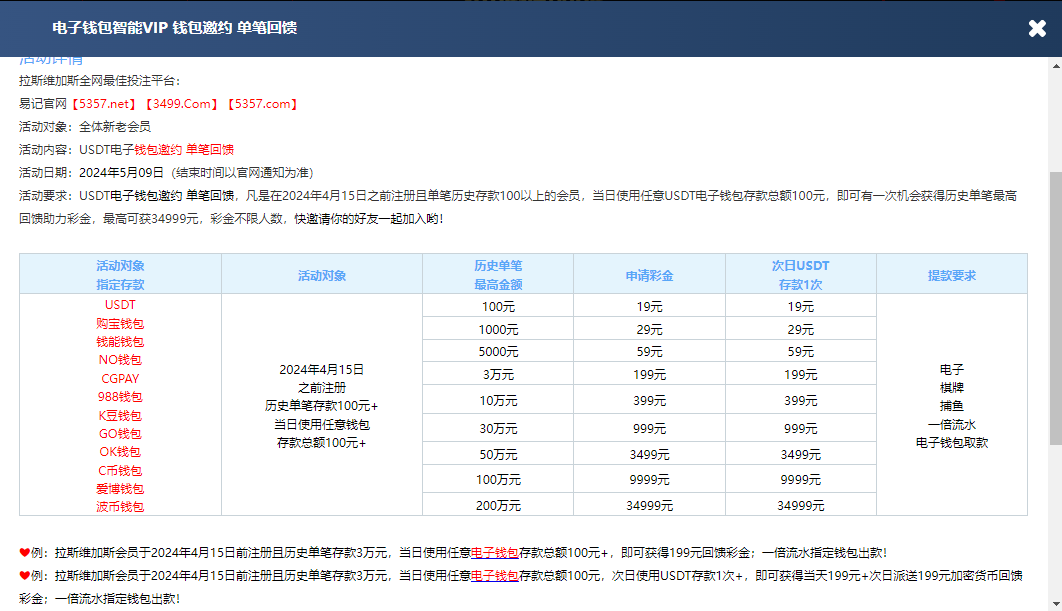Click 电子钱包 link in first example line

click(x=494, y=551)
